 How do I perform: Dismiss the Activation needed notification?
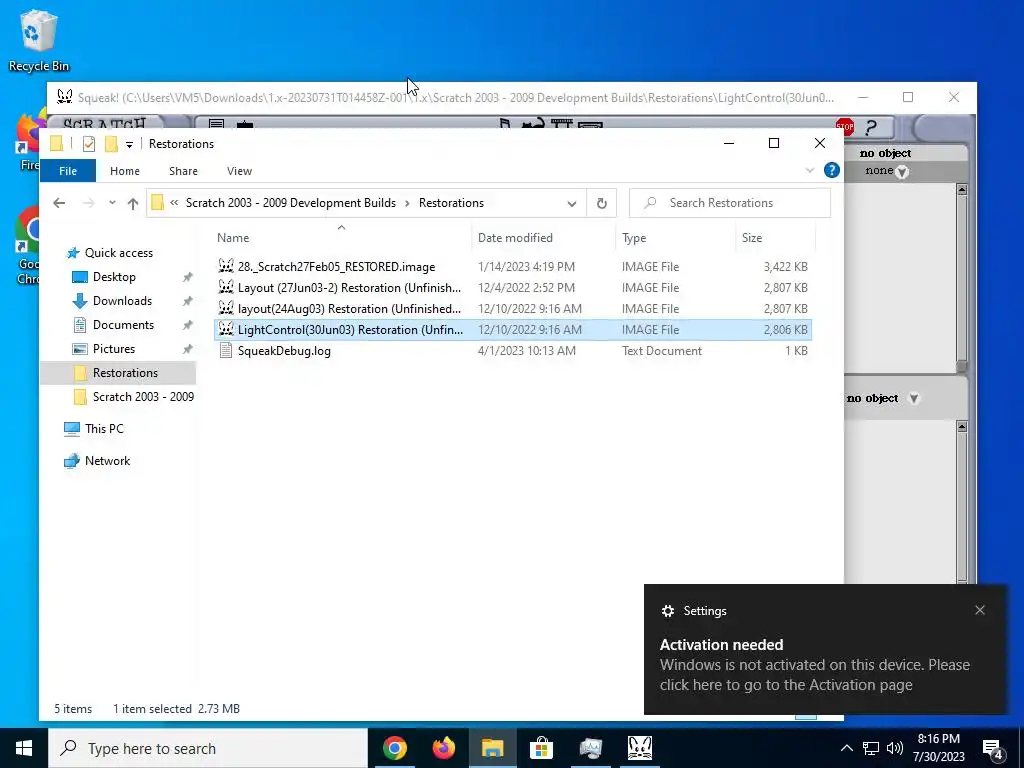pos(980,611)
